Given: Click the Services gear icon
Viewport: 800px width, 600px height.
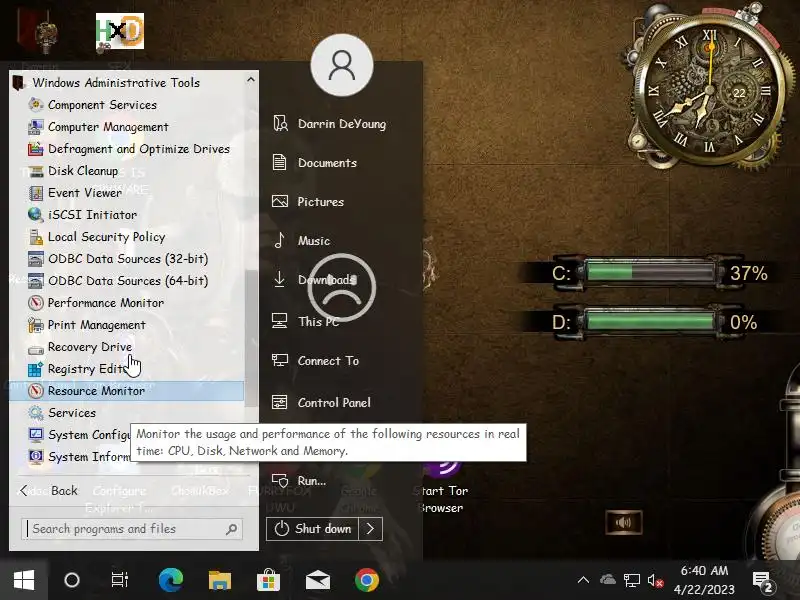Looking at the screenshot, I should coord(35,412).
